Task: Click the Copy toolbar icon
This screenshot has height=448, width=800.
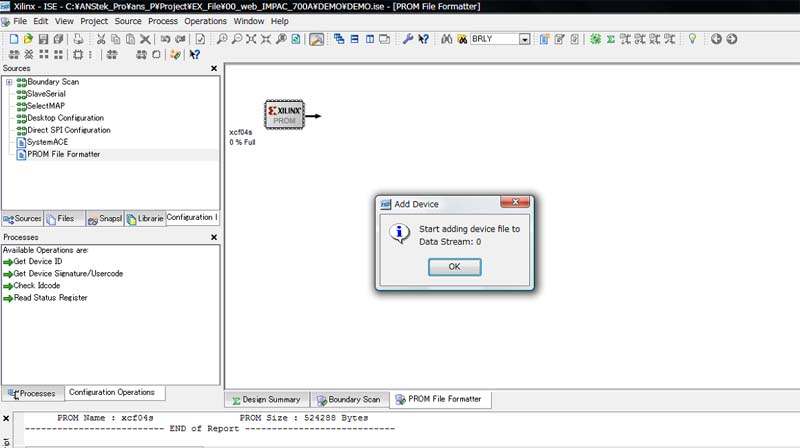Action: pos(116,39)
